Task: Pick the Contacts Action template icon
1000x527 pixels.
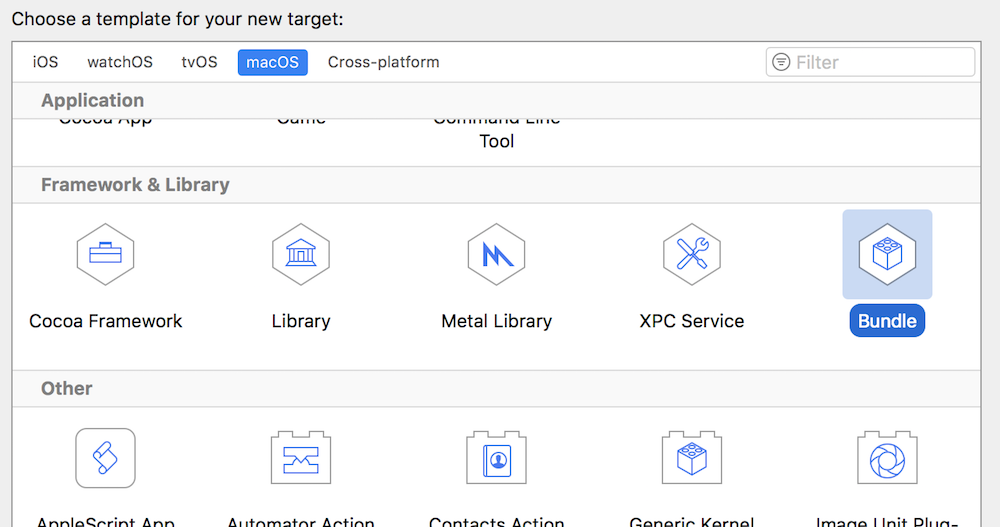Action: tap(496, 458)
